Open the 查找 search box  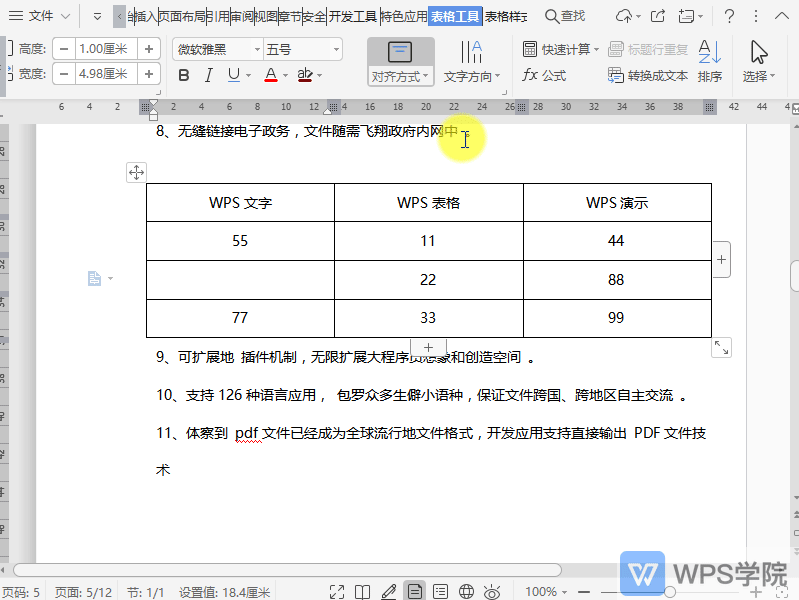point(565,16)
